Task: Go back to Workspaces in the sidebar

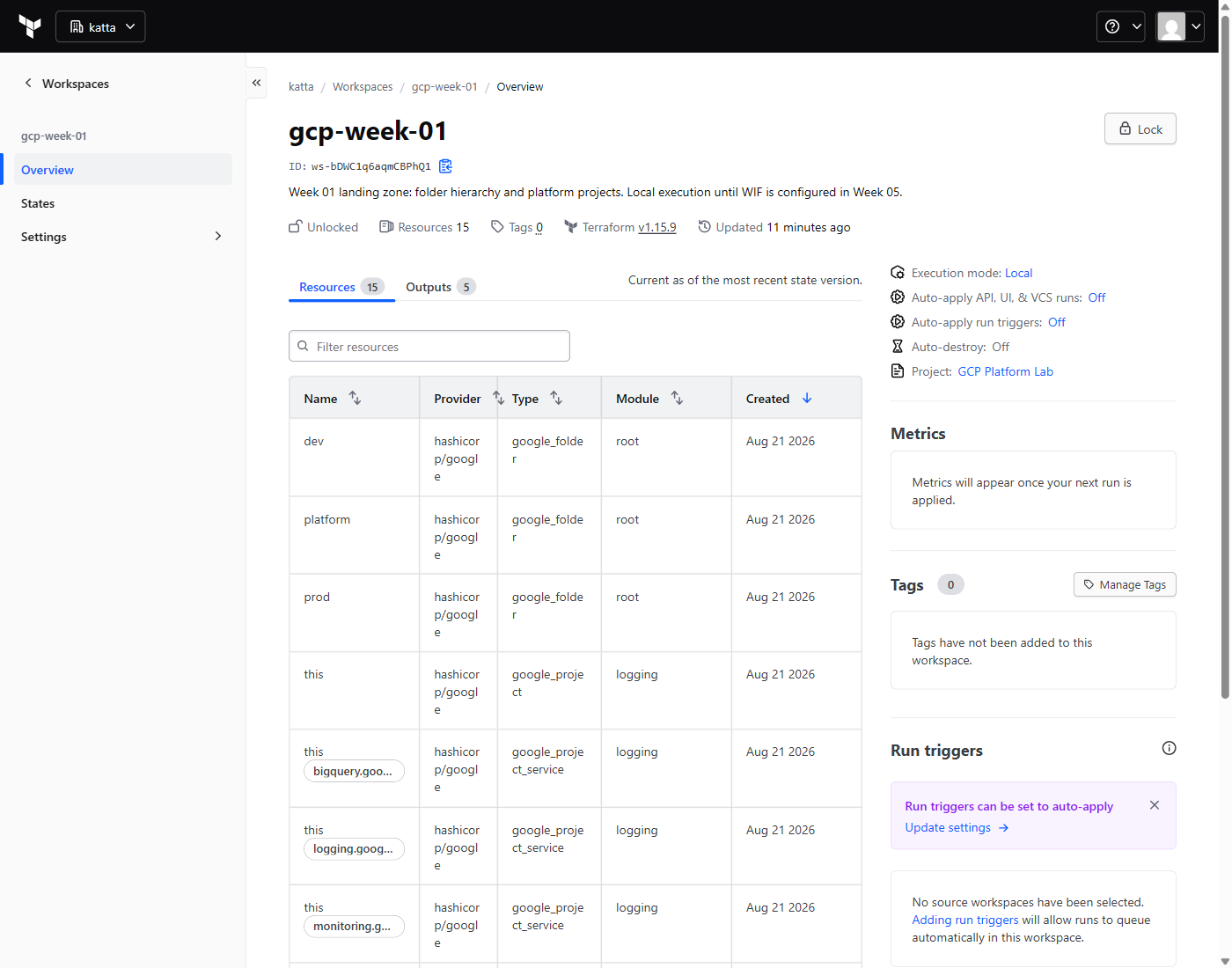Action: pyautogui.click(x=67, y=84)
